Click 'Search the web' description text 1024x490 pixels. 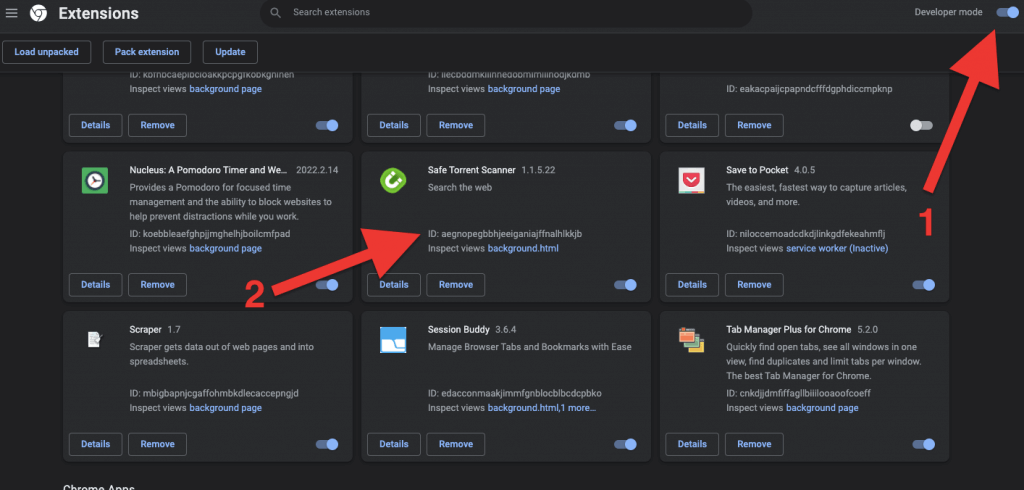tap(460, 188)
